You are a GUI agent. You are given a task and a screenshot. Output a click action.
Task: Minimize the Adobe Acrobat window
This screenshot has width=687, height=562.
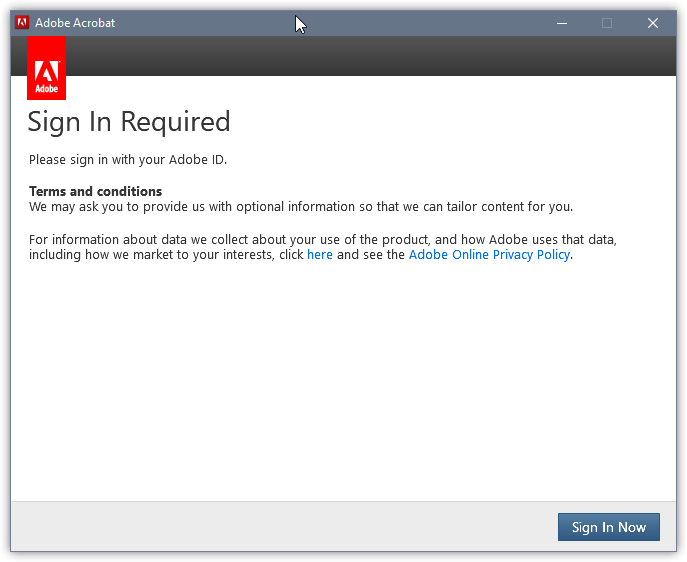pos(562,23)
